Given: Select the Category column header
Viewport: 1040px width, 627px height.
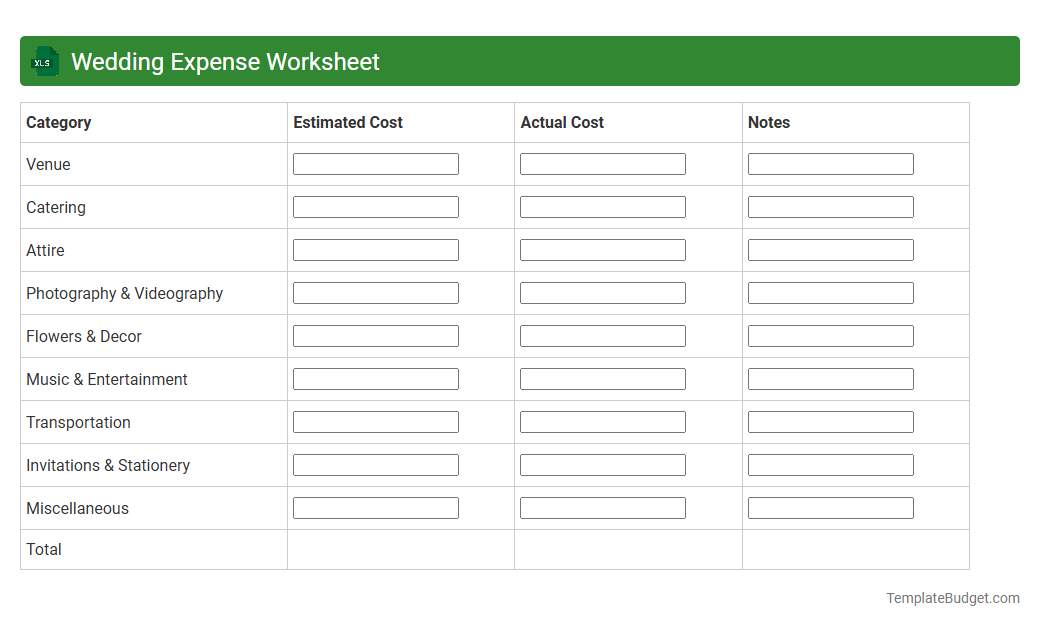Looking at the screenshot, I should (58, 122).
